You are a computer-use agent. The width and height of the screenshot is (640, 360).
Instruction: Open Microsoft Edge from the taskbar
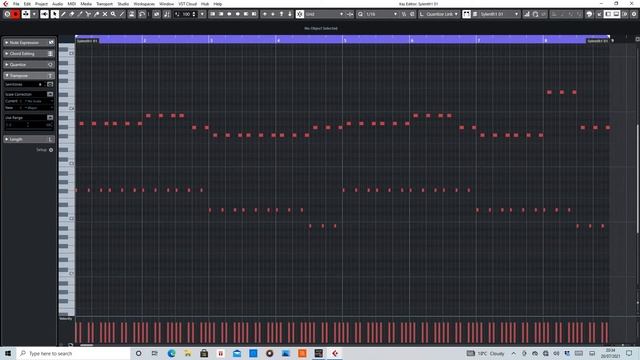[171, 353]
